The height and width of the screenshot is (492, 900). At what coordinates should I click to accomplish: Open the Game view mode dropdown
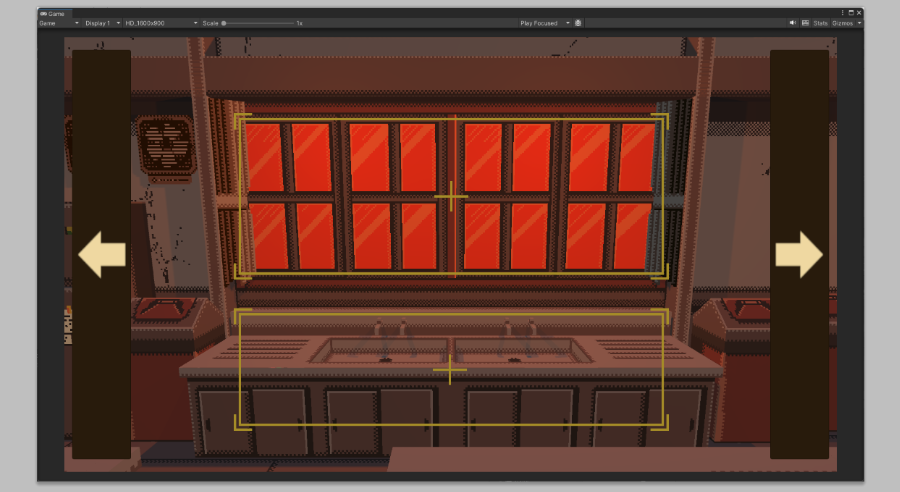coord(59,22)
